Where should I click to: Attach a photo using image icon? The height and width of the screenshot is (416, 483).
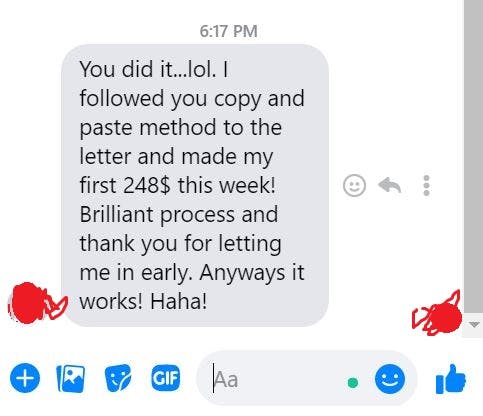pos(71,379)
